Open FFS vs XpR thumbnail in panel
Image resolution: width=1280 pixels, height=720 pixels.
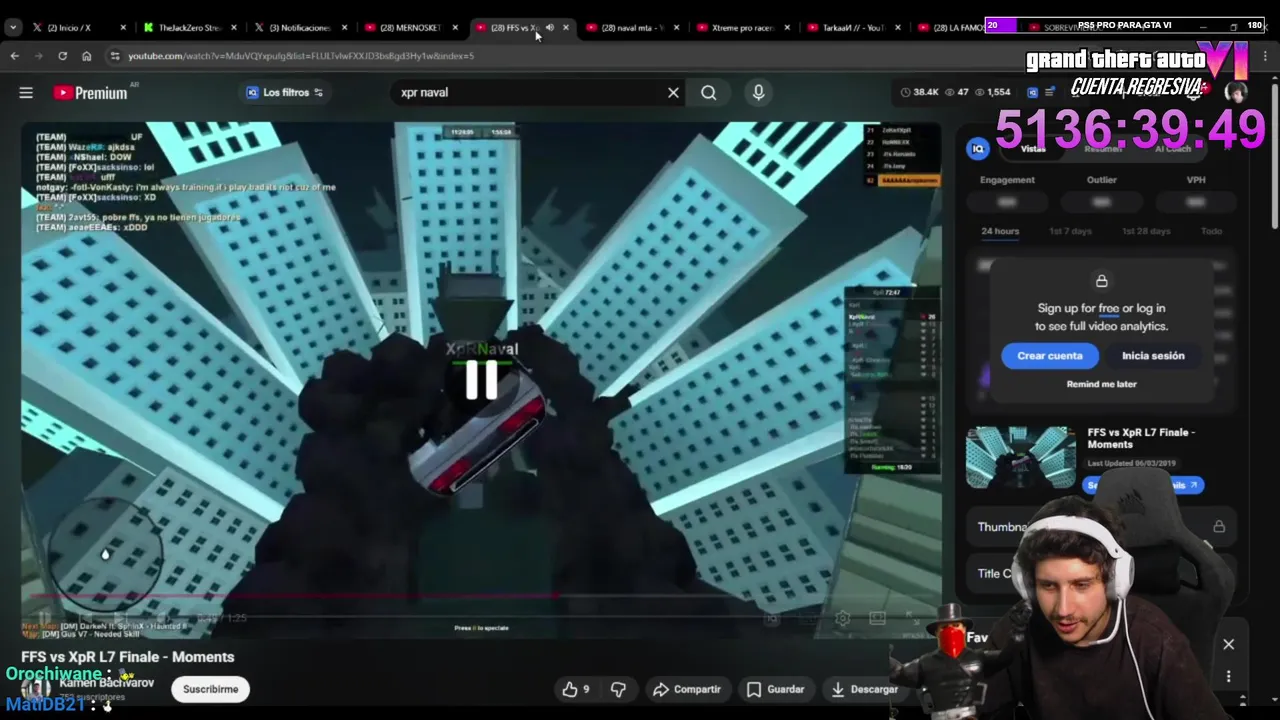pos(1020,457)
